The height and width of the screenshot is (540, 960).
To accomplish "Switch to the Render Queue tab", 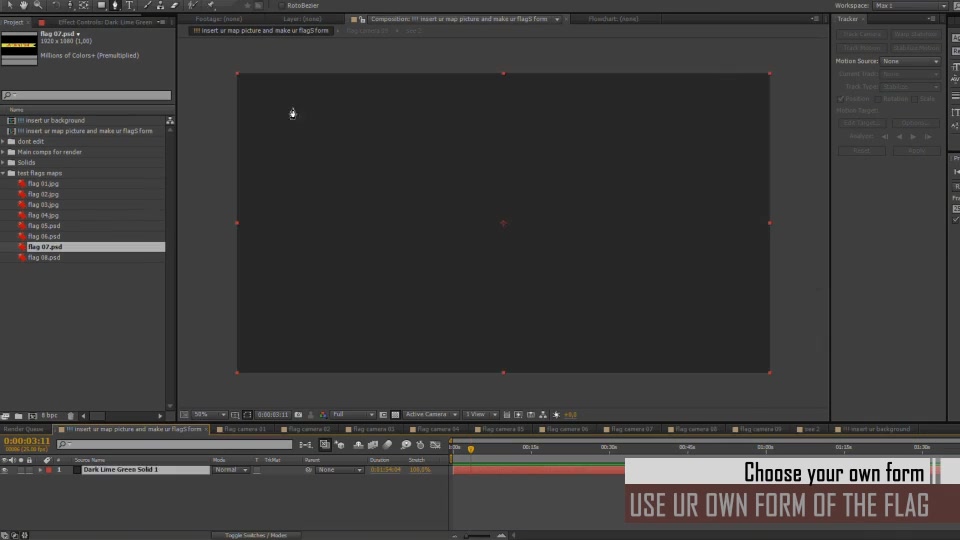I will 24,429.
